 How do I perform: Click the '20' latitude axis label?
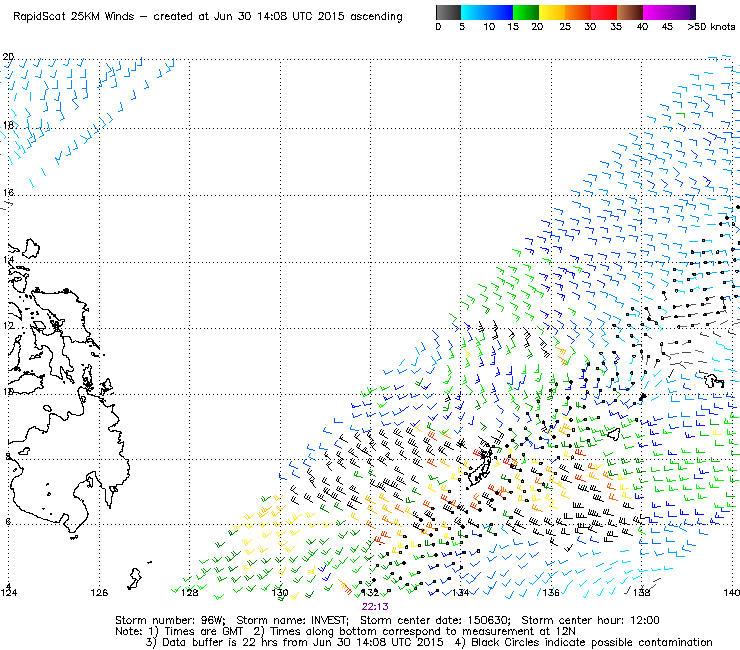[x=8, y=57]
